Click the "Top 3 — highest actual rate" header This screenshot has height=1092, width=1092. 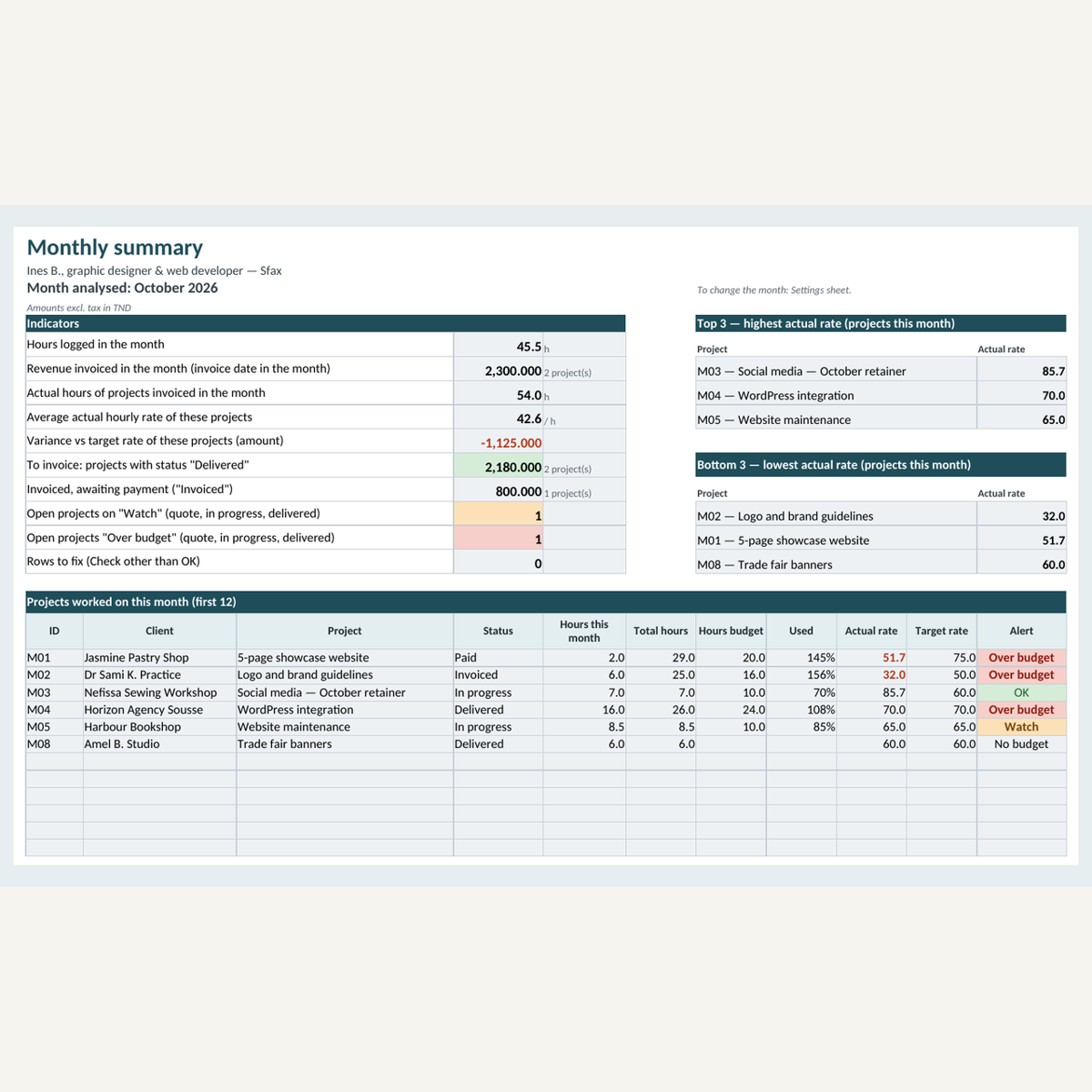coord(881,323)
